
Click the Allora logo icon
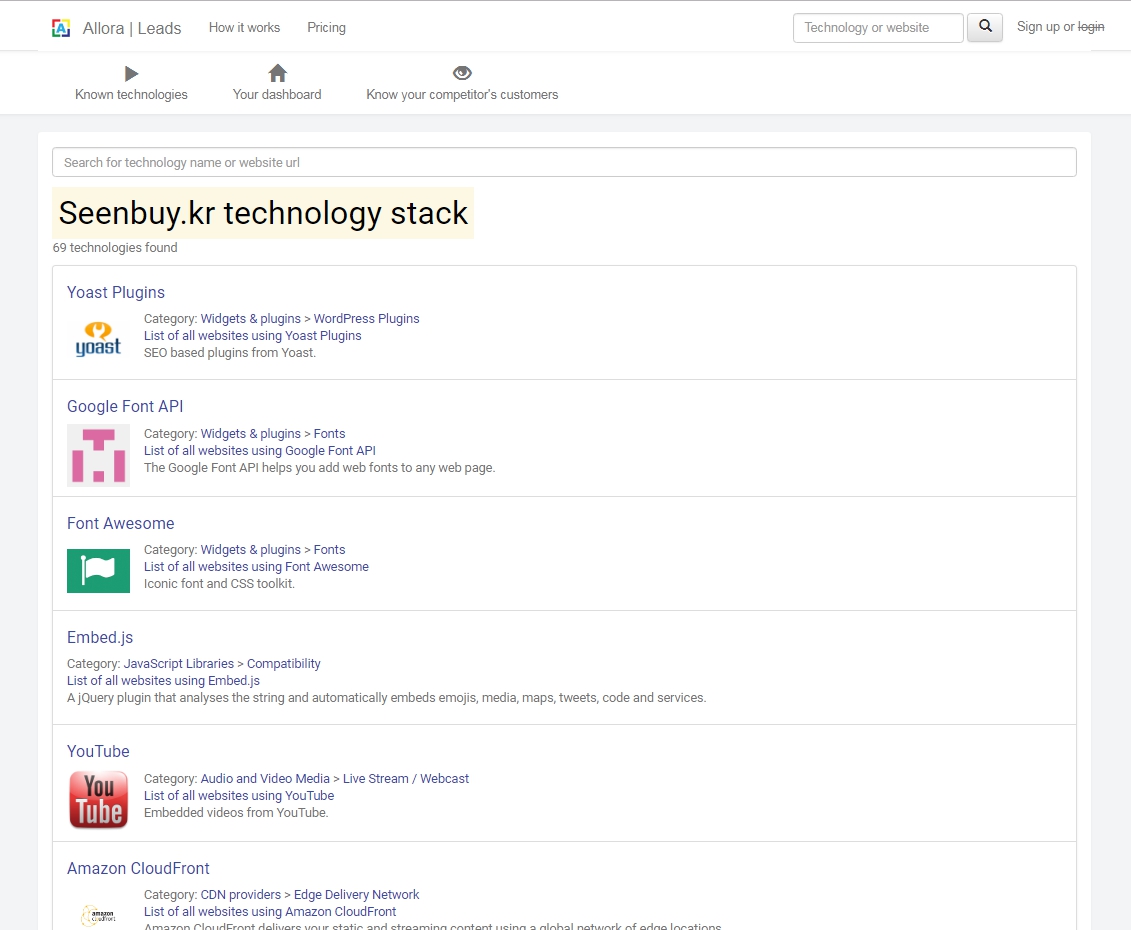click(61, 28)
